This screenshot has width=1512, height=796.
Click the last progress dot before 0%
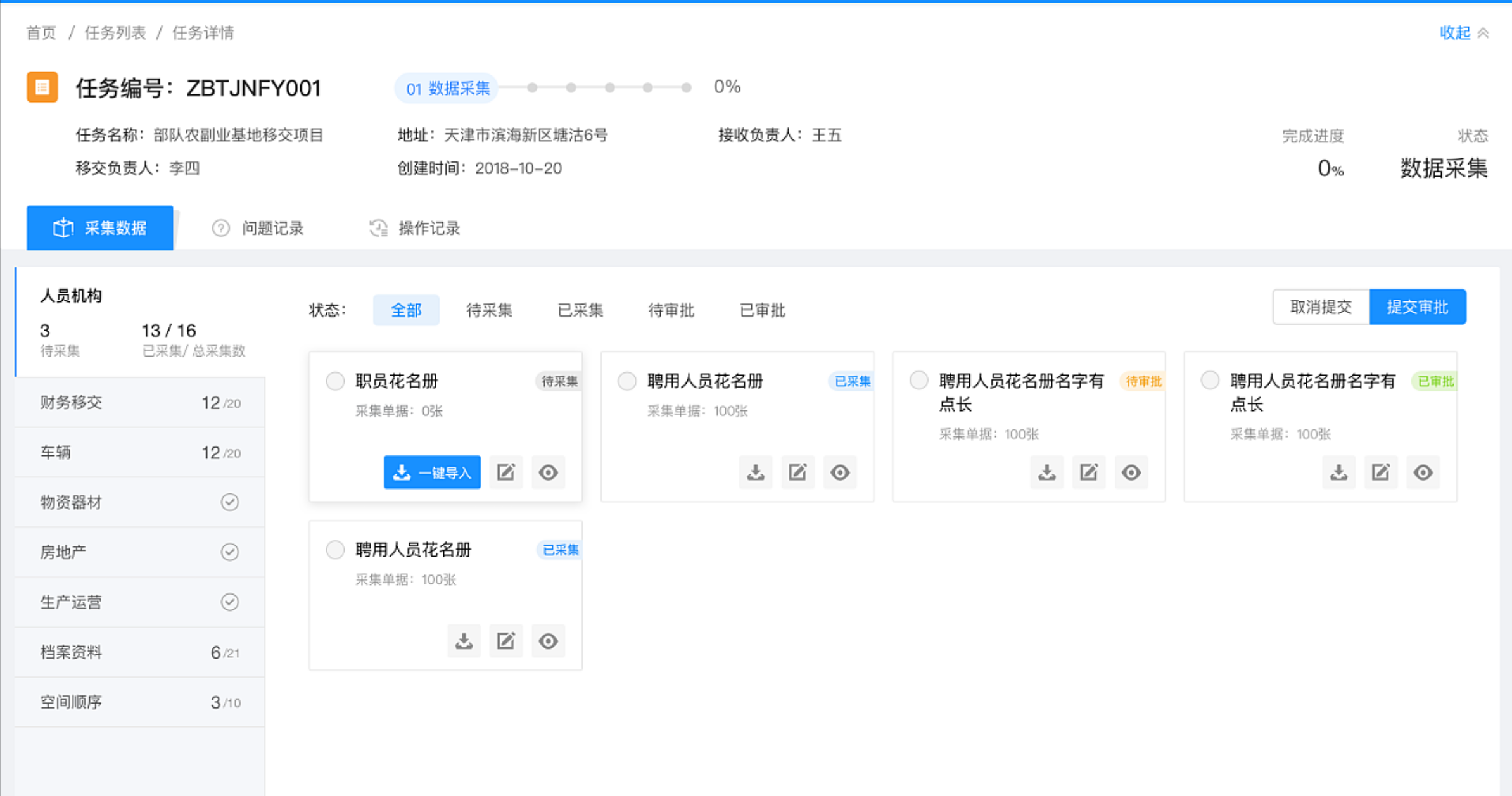pyautogui.click(x=686, y=87)
